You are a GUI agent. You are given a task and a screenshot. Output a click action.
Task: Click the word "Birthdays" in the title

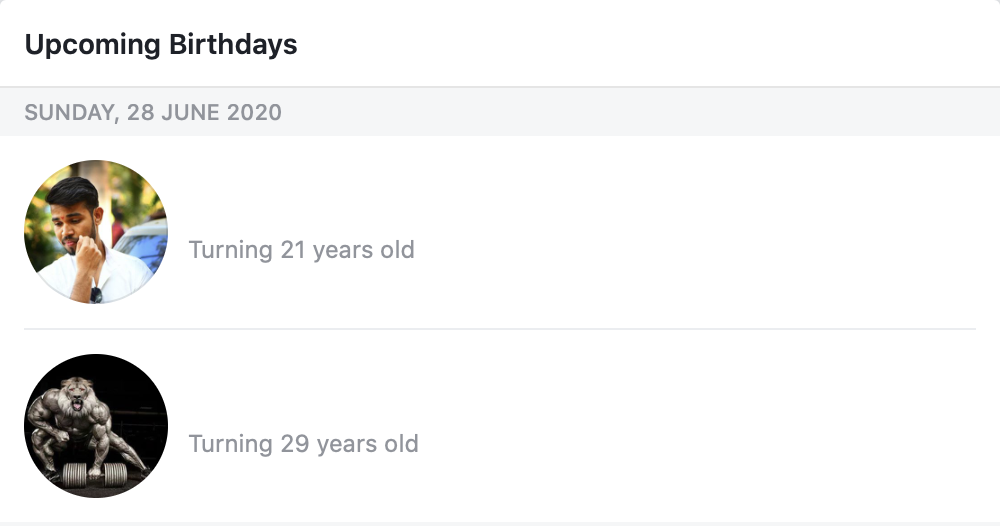click(233, 45)
